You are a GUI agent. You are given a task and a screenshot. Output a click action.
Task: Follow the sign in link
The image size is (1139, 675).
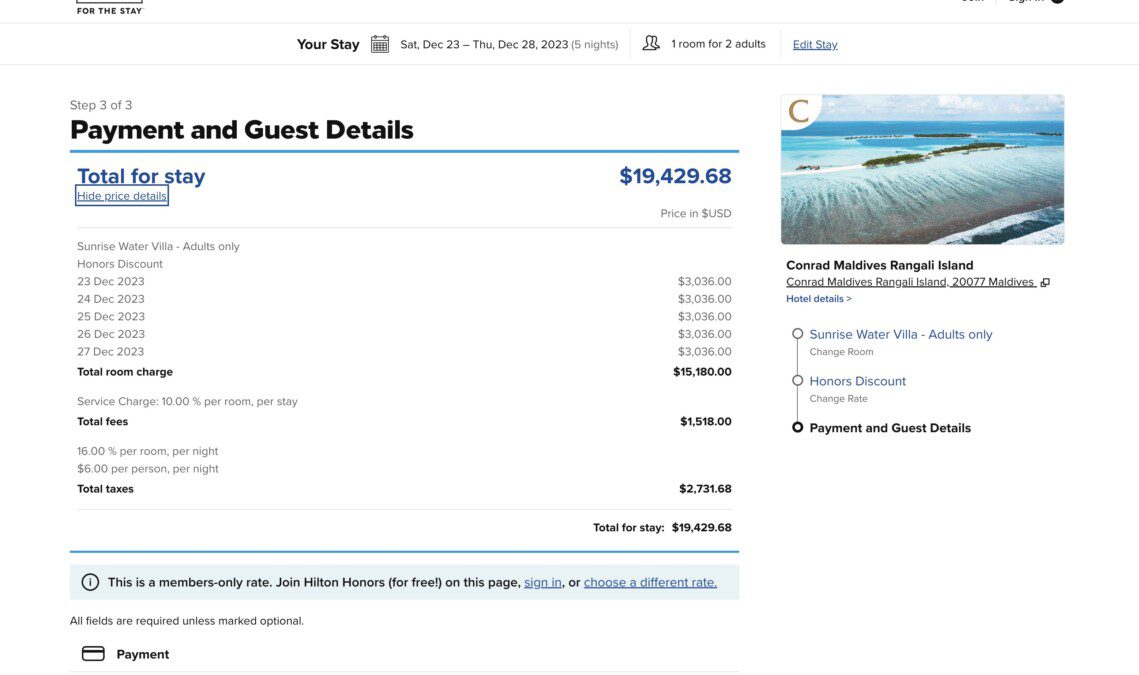[x=543, y=582]
